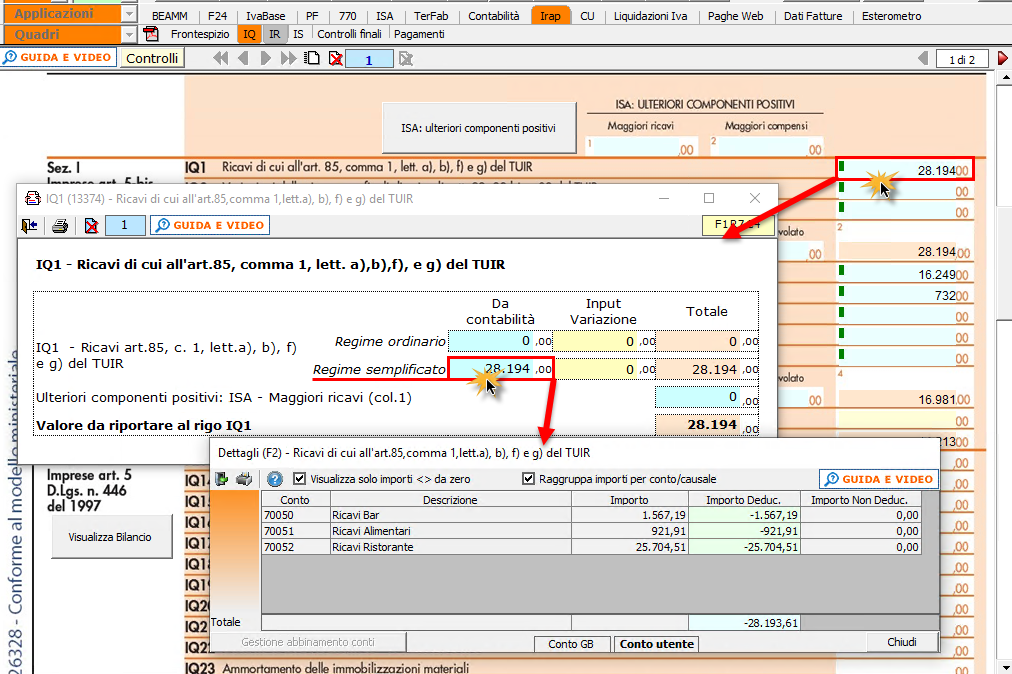The width and height of the screenshot is (1012, 674).
Task: Switch to the ISA tab
Action: [x=385, y=15]
